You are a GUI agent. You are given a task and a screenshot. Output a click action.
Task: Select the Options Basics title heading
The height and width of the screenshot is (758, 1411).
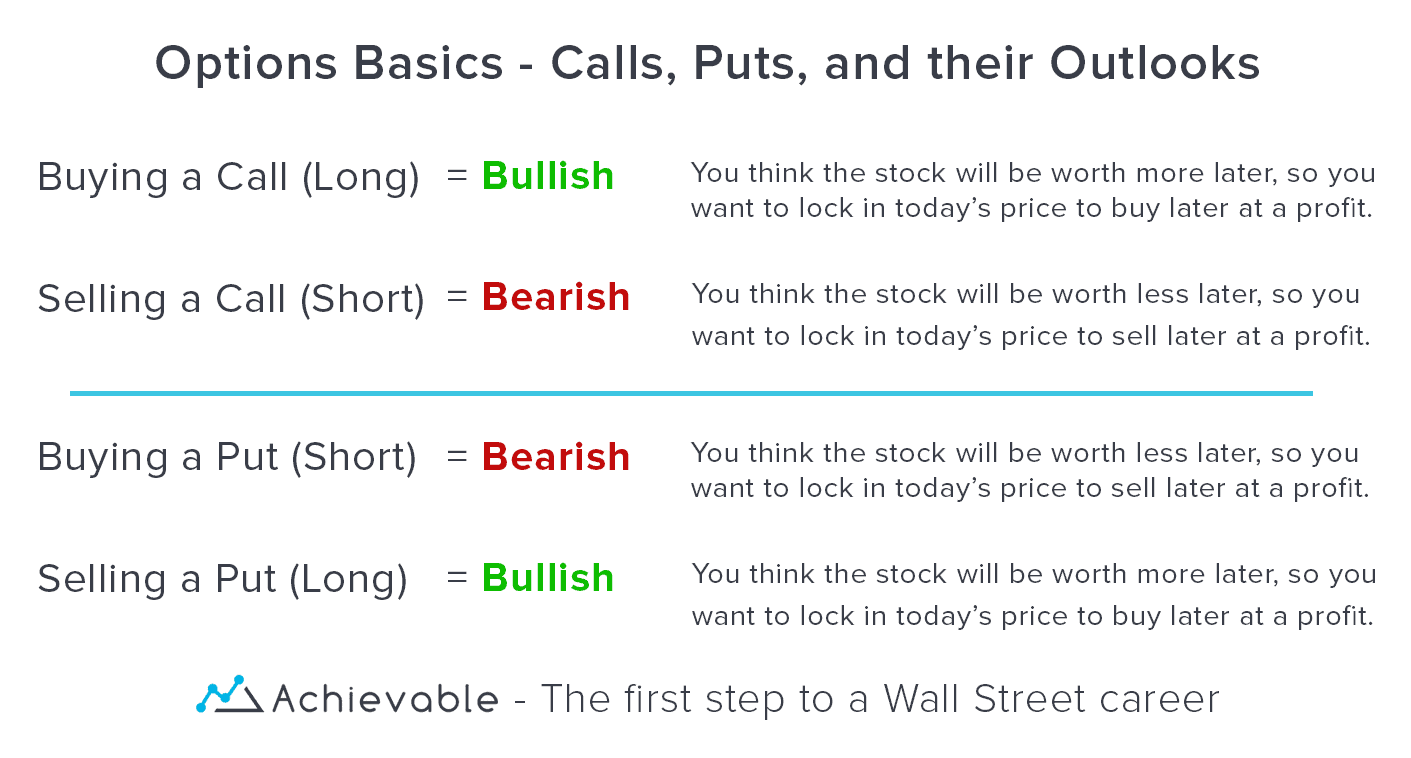[x=707, y=64]
